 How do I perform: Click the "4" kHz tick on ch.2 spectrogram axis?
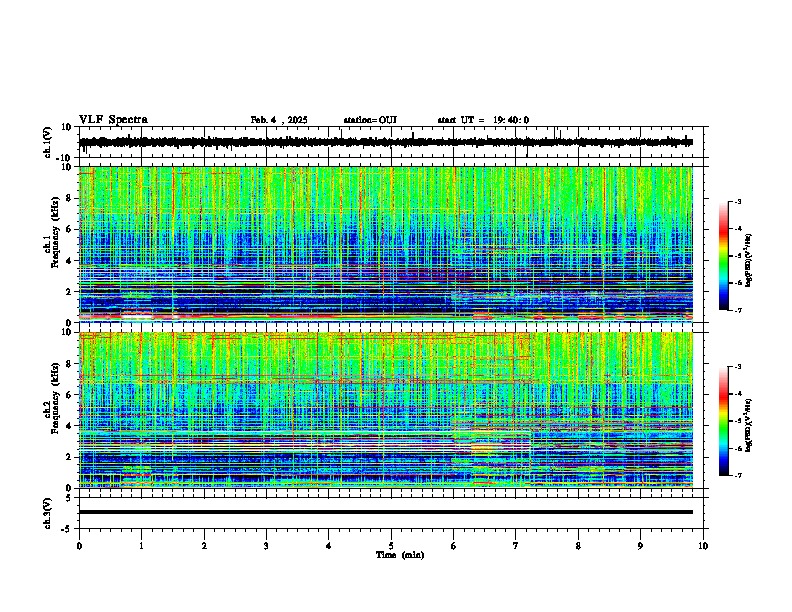[70, 426]
